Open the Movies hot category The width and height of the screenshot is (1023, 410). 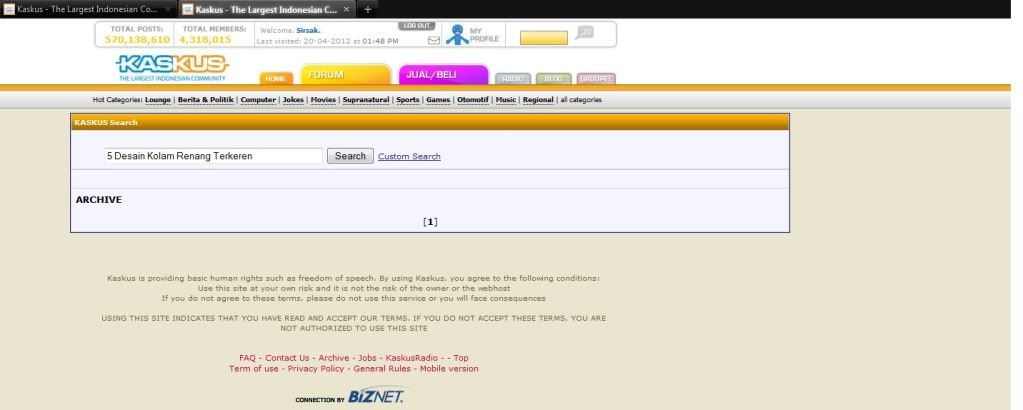click(x=323, y=100)
